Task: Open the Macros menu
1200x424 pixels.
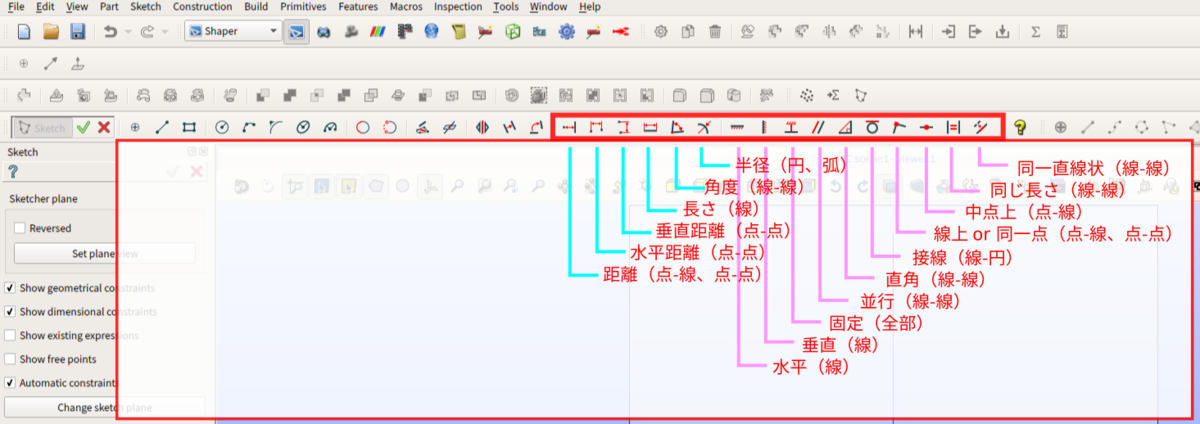Action: [405, 6]
